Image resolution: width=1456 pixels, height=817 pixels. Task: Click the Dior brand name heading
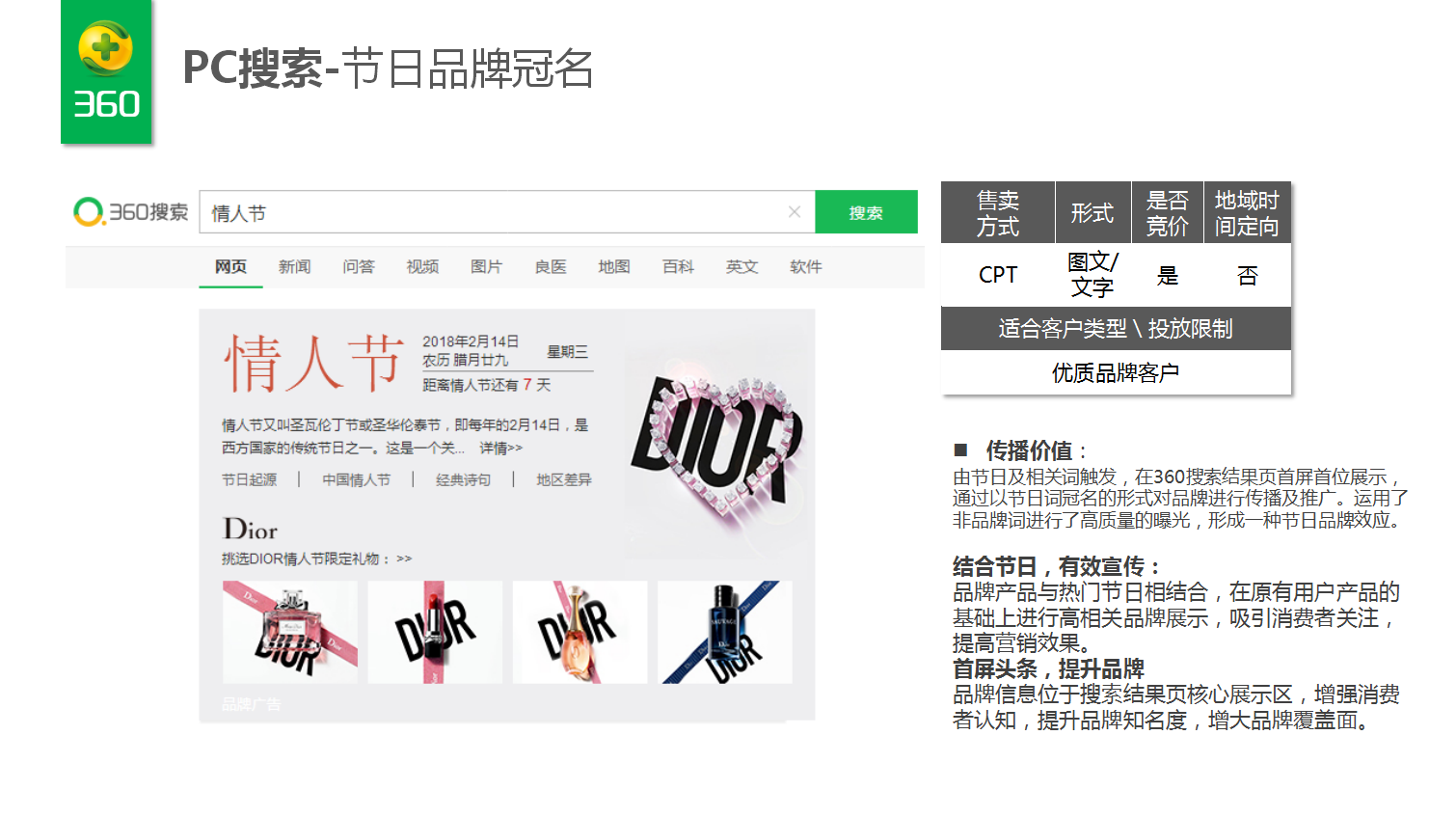pos(251,529)
